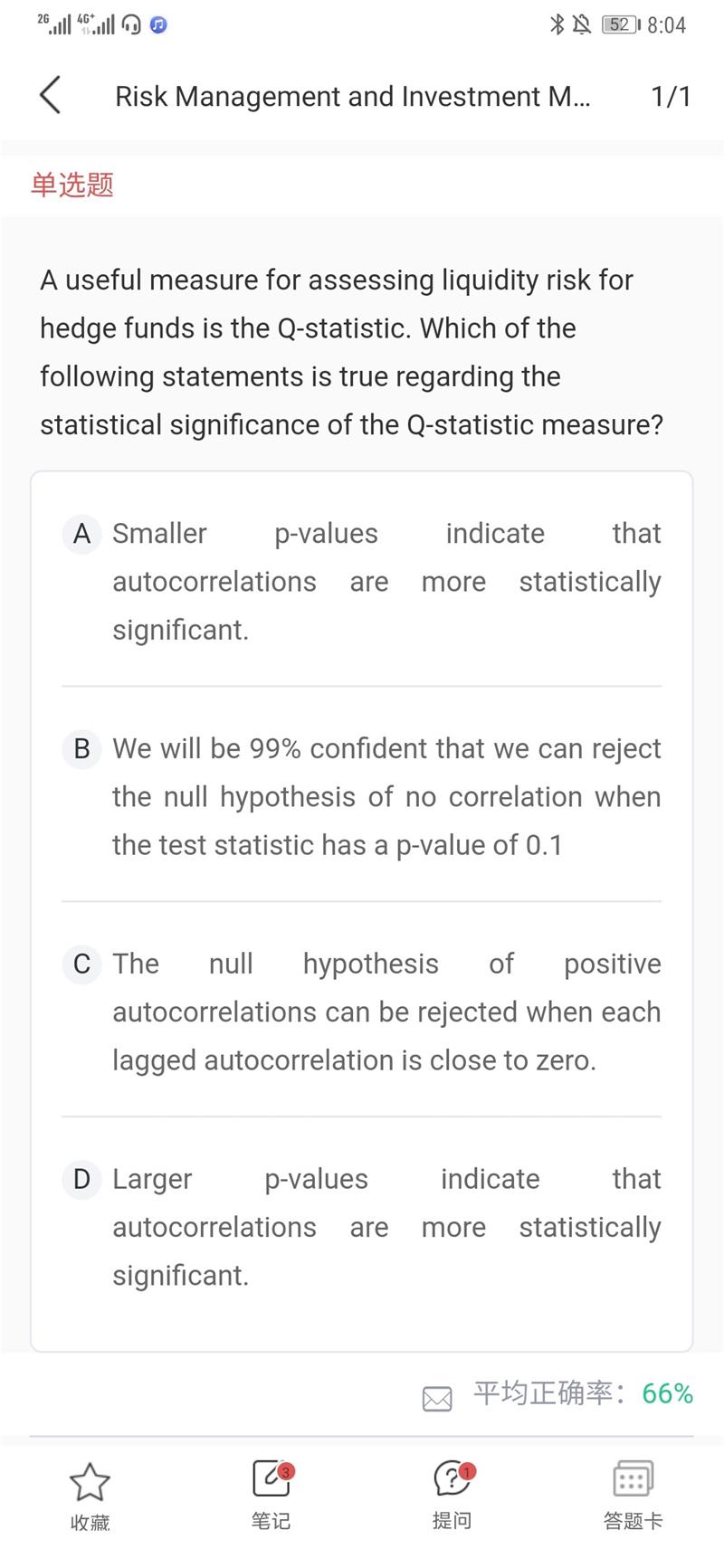The width and height of the screenshot is (724, 1568).
Task: Tap the 1/1 page counter
Action: click(x=671, y=97)
